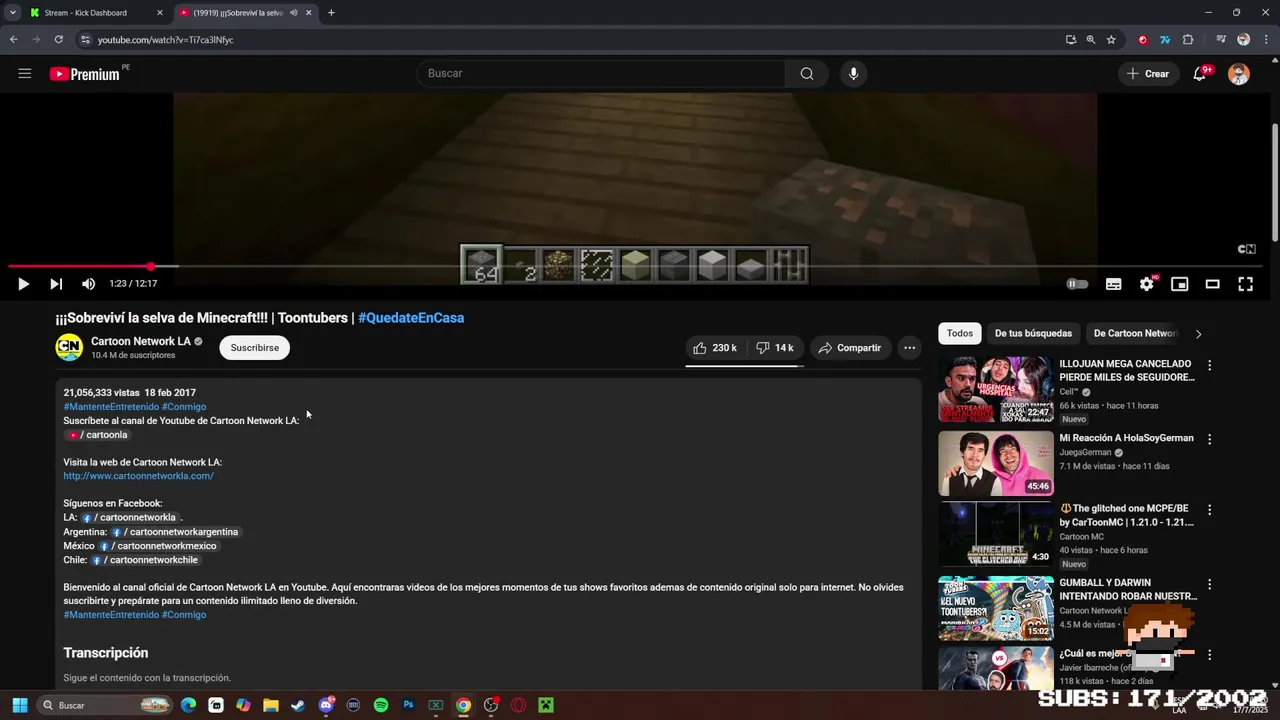This screenshot has height=720, width=1280.
Task: Enter fullscreen mode
Action: pos(1245,284)
